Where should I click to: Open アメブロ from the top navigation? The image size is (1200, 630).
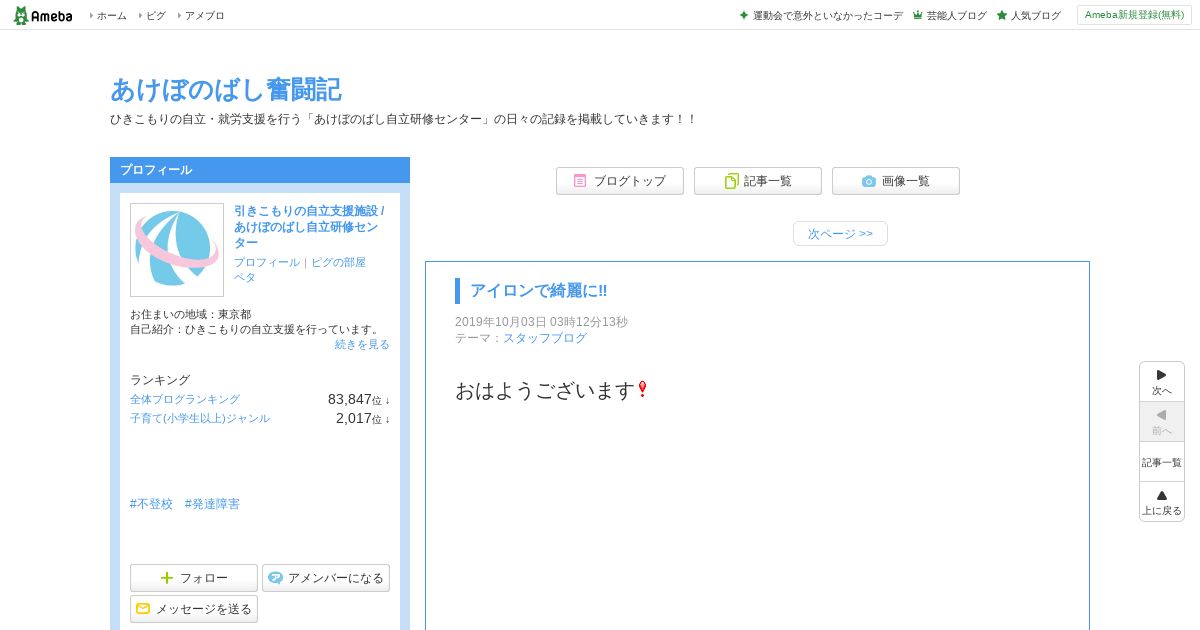tap(205, 16)
